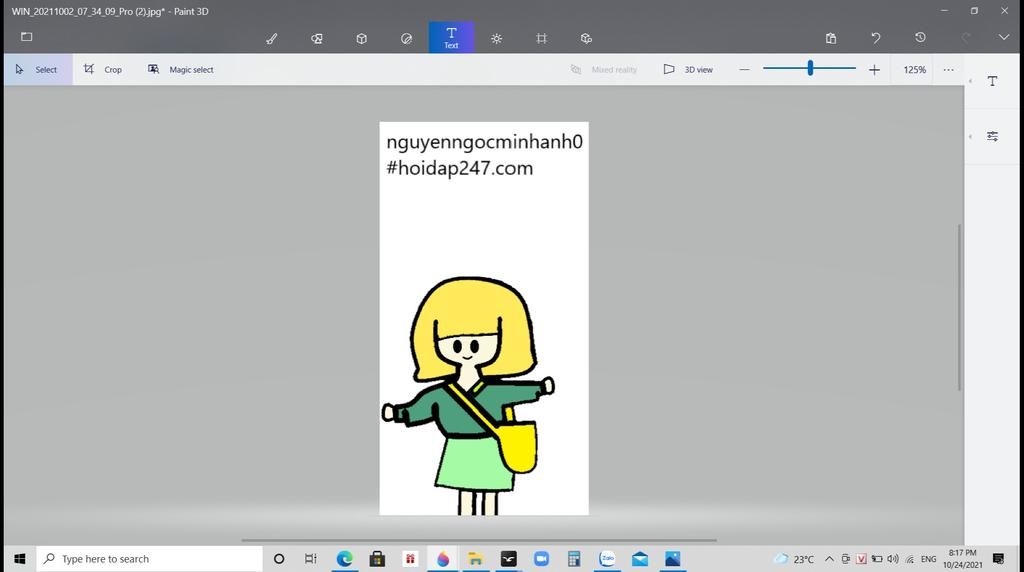Expand the Text side panel
This screenshot has width=1024, height=572.
[x=992, y=81]
